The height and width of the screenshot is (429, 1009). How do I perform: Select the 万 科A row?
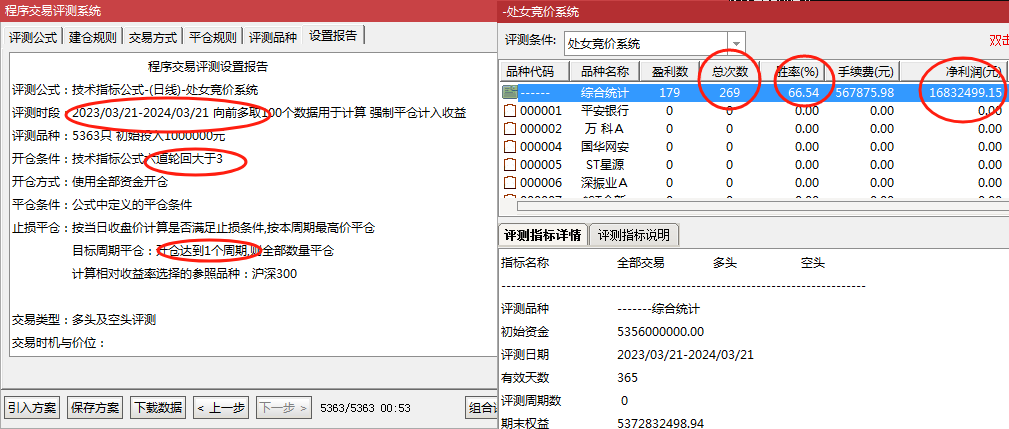(754, 129)
